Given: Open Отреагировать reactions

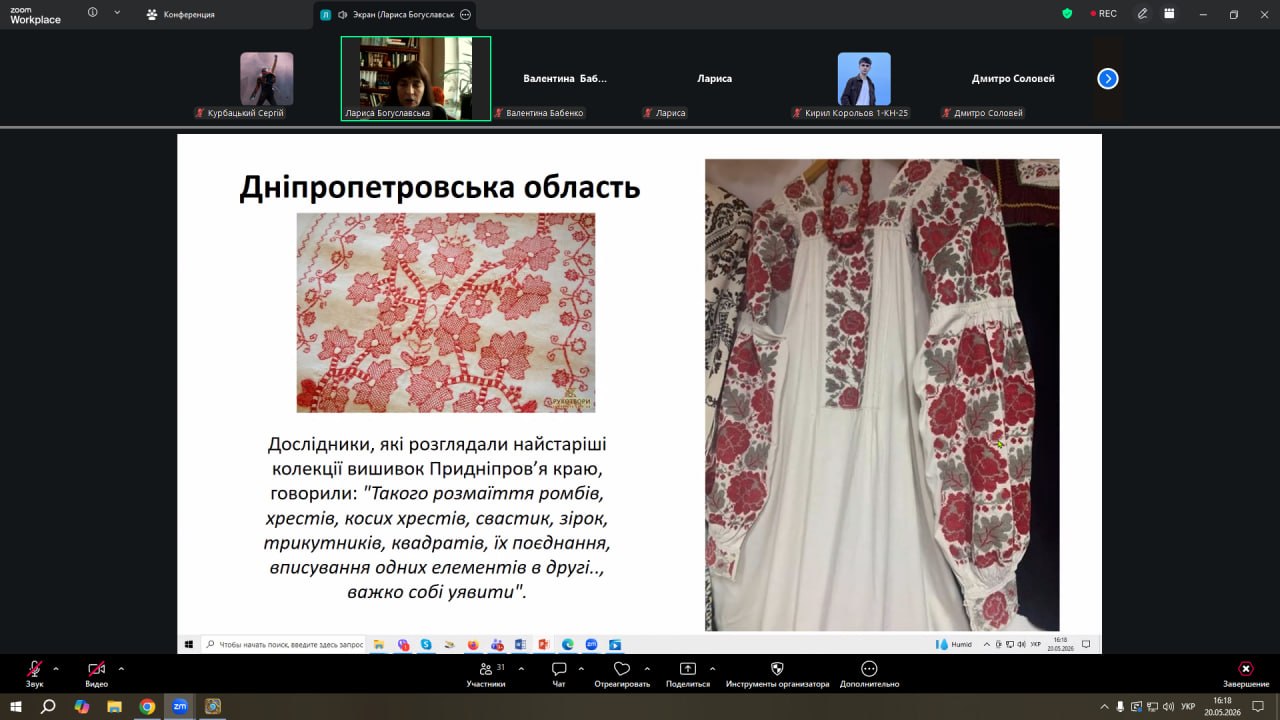Looking at the screenshot, I should tap(622, 674).
